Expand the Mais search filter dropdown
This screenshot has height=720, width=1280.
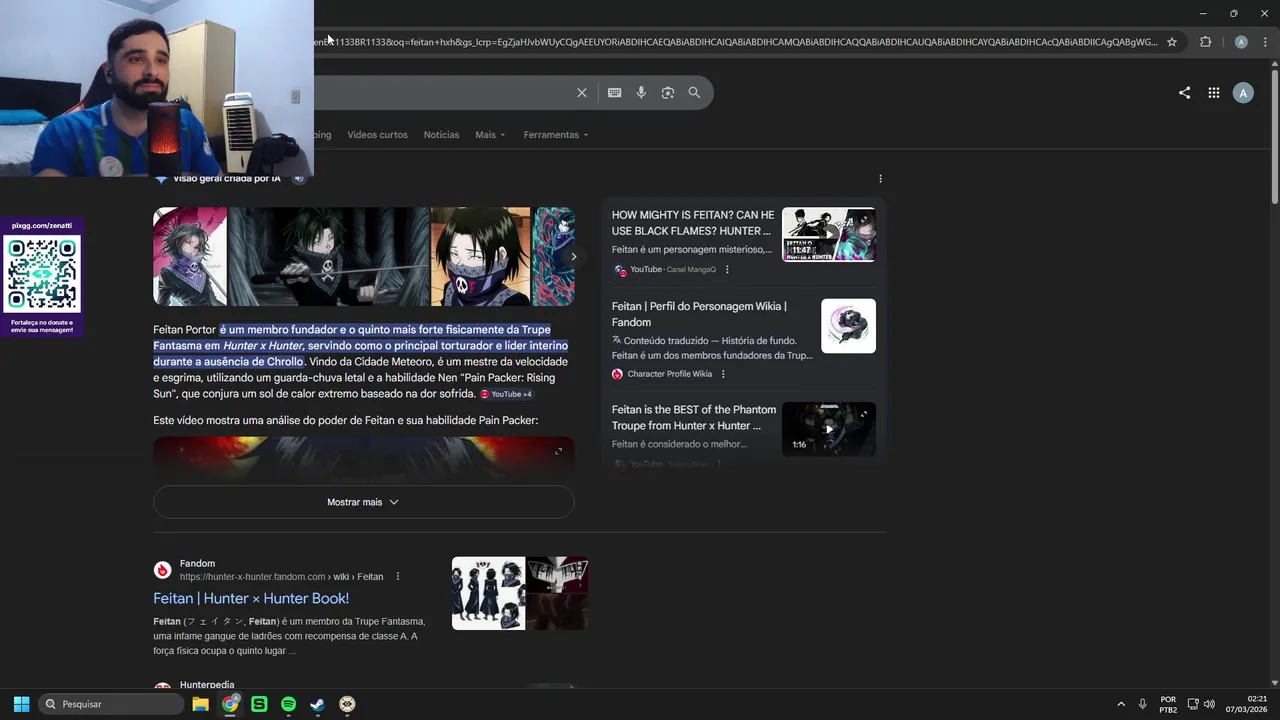pyautogui.click(x=490, y=135)
